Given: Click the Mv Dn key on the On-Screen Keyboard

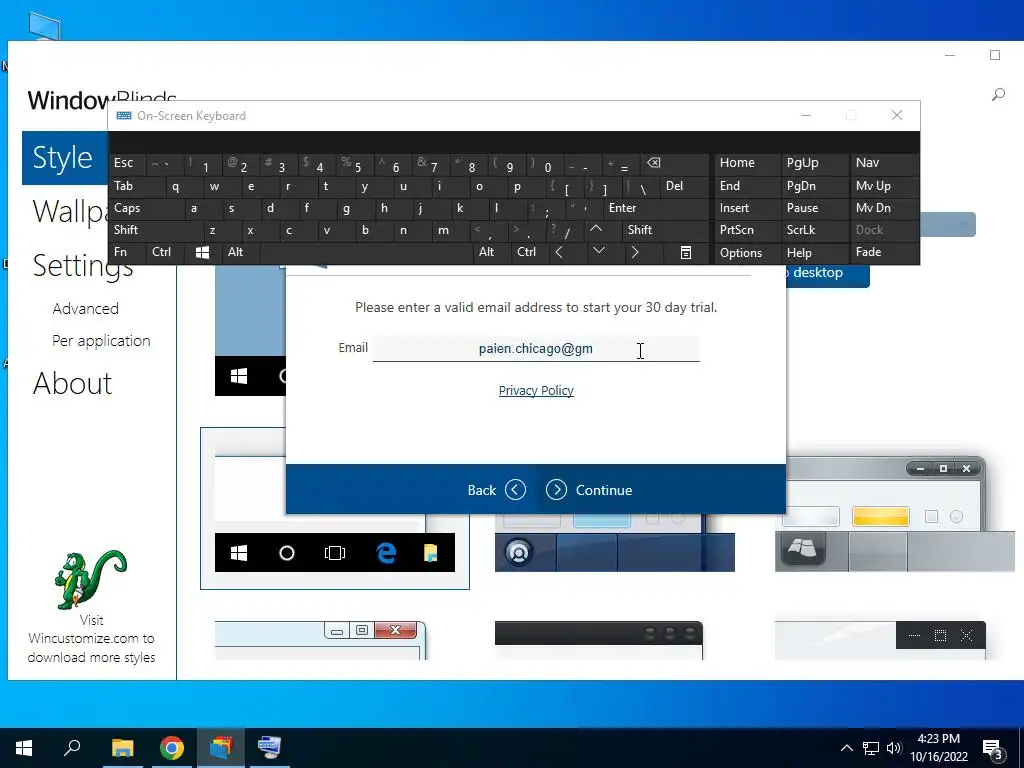Looking at the screenshot, I should point(884,208).
